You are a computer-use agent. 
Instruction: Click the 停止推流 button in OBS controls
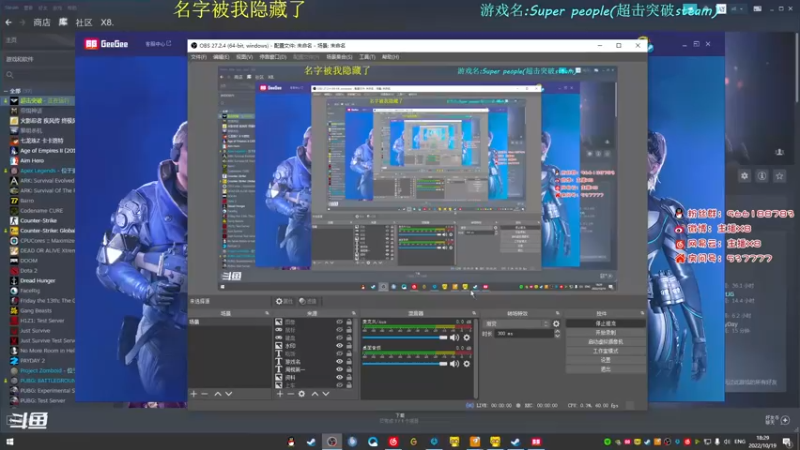pos(606,324)
